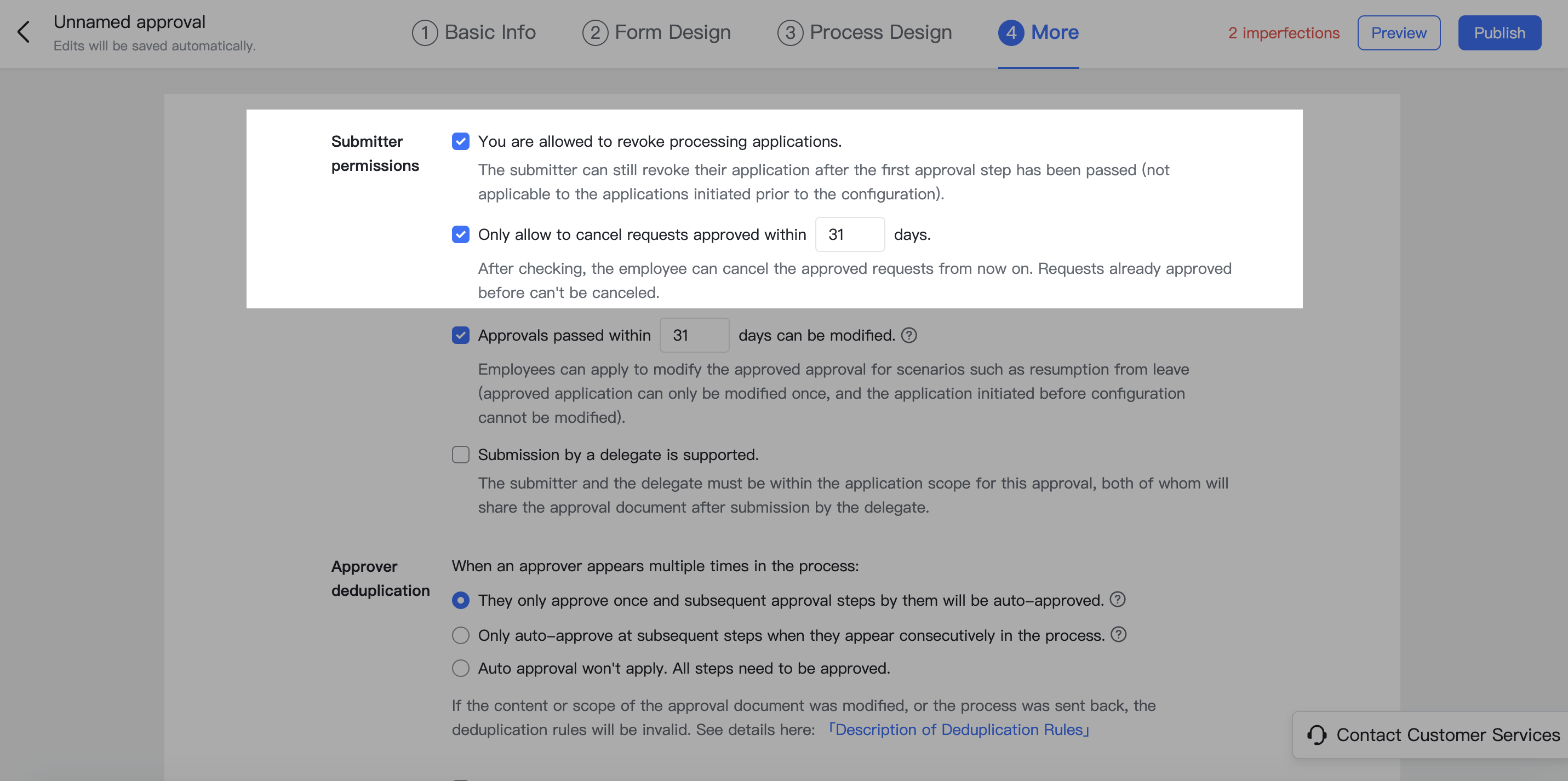Image resolution: width=1568 pixels, height=781 pixels.
Task: Select the auto approval won't apply option
Action: coord(460,668)
